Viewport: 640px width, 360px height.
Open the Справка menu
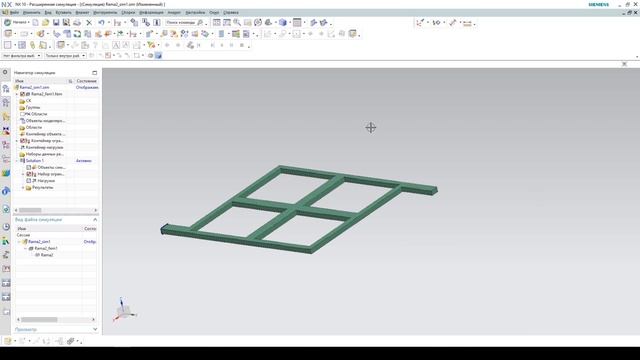(x=231, y=13)
